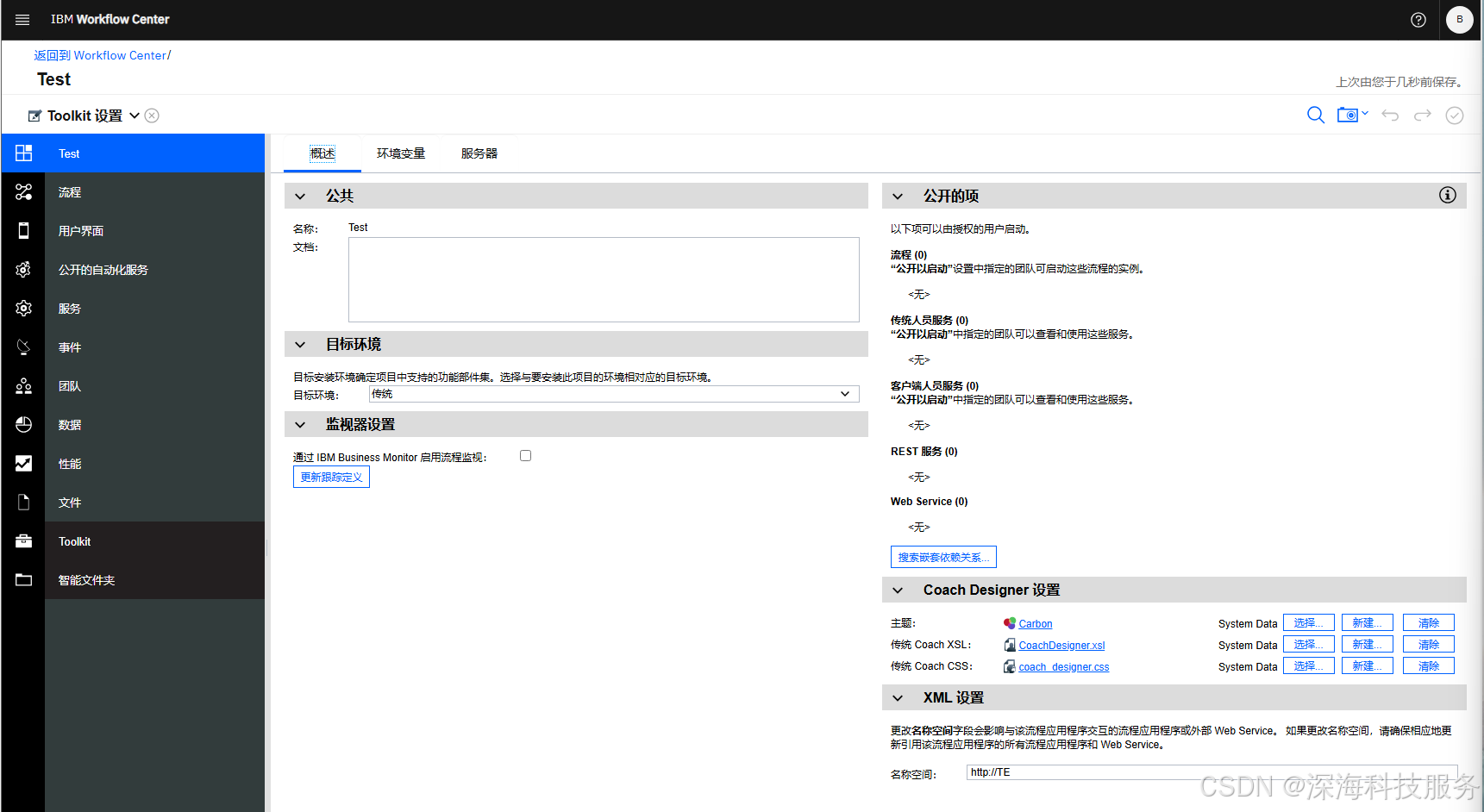This screenshot has width=1484, height=812.
Task: Open the 目标环境 dropdown showing 传统
Action: (614, 394)
